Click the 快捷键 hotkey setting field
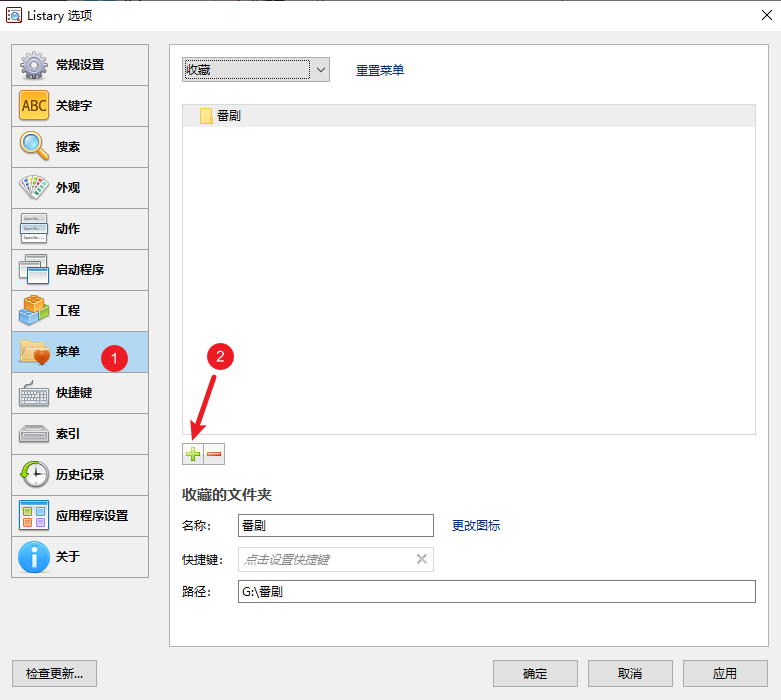Image resolution: width=781 pixels, height=700 pixels. pyautogui.click(x=336, y=560)
